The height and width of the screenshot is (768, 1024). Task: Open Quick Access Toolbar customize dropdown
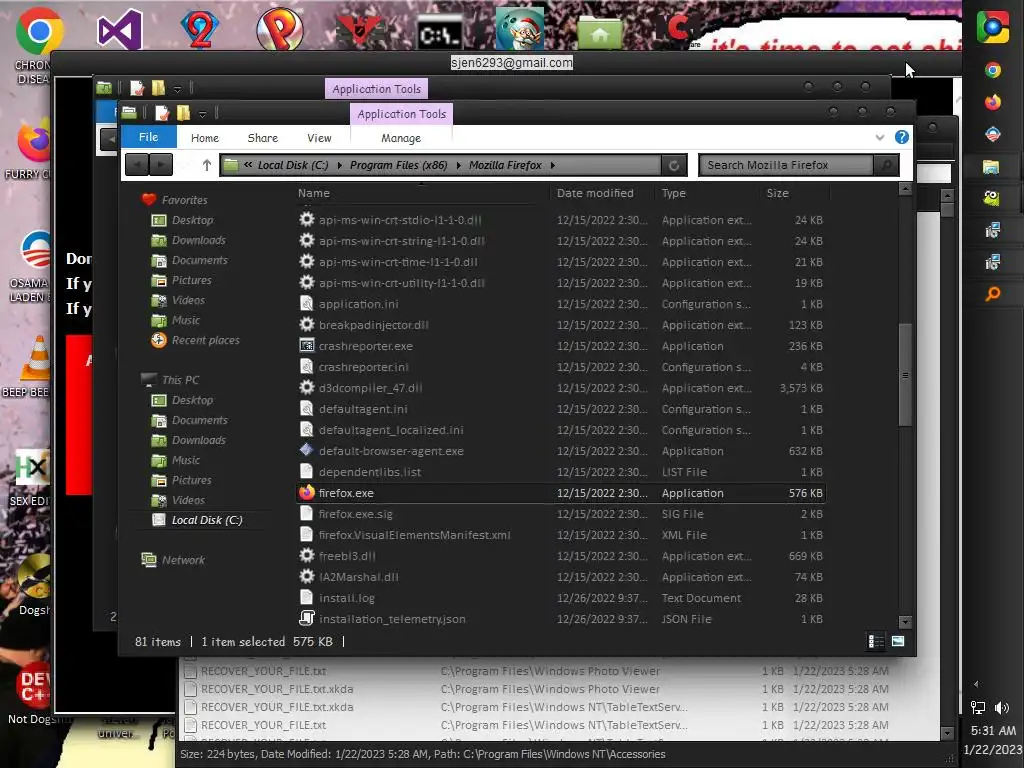tap(202, 114)
